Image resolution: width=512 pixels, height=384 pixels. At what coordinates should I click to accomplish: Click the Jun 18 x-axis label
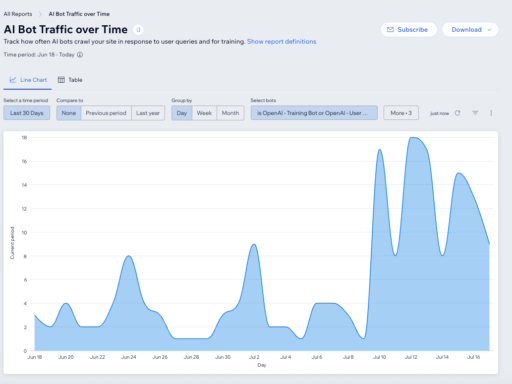coord(35,357)
